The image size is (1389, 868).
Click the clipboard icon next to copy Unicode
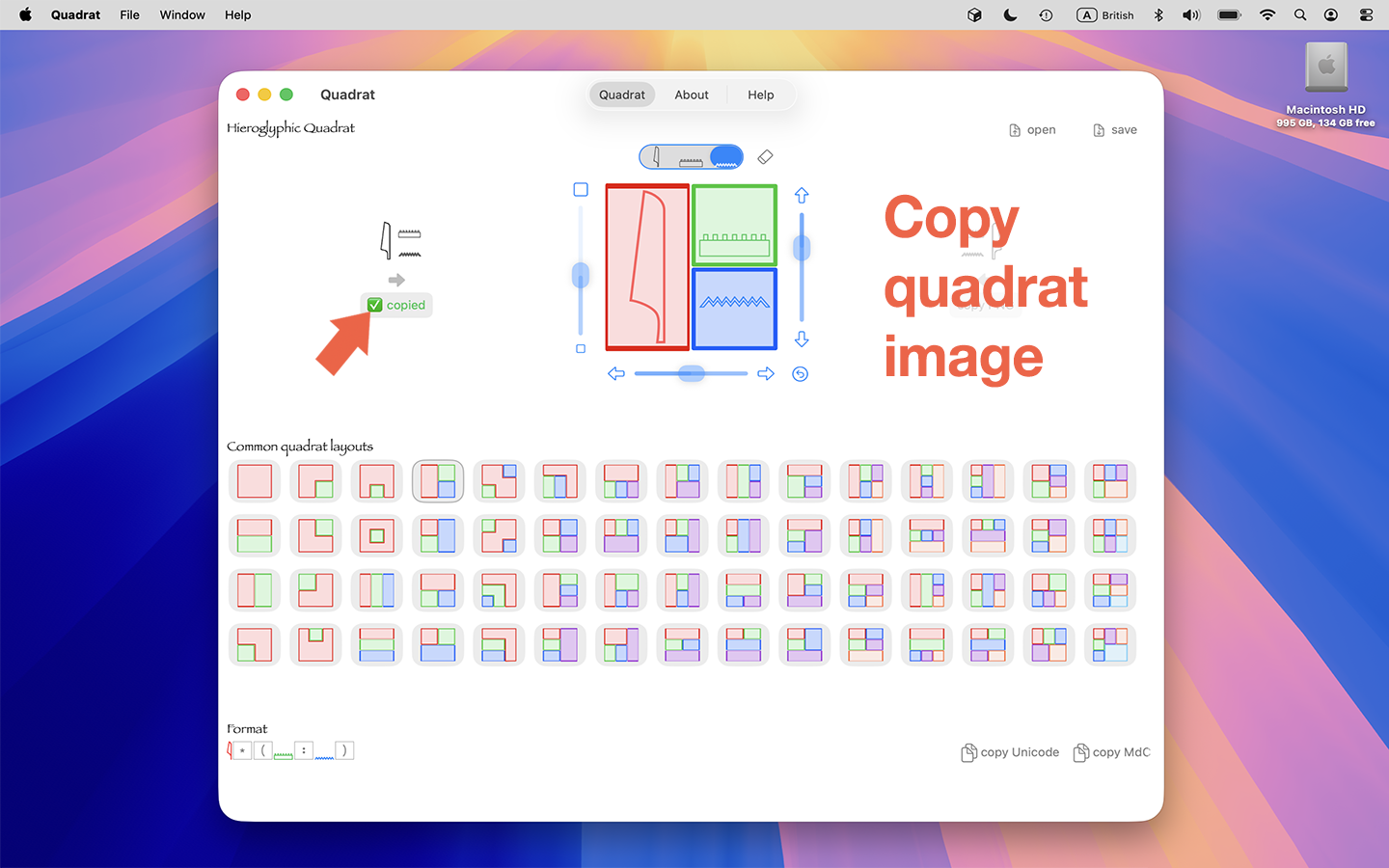tap(967, 752)
